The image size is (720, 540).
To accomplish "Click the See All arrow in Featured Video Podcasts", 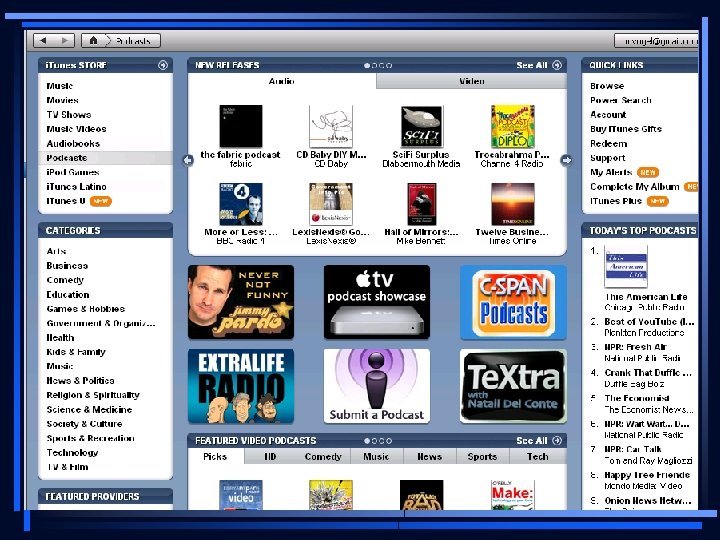I will [557, 440].
